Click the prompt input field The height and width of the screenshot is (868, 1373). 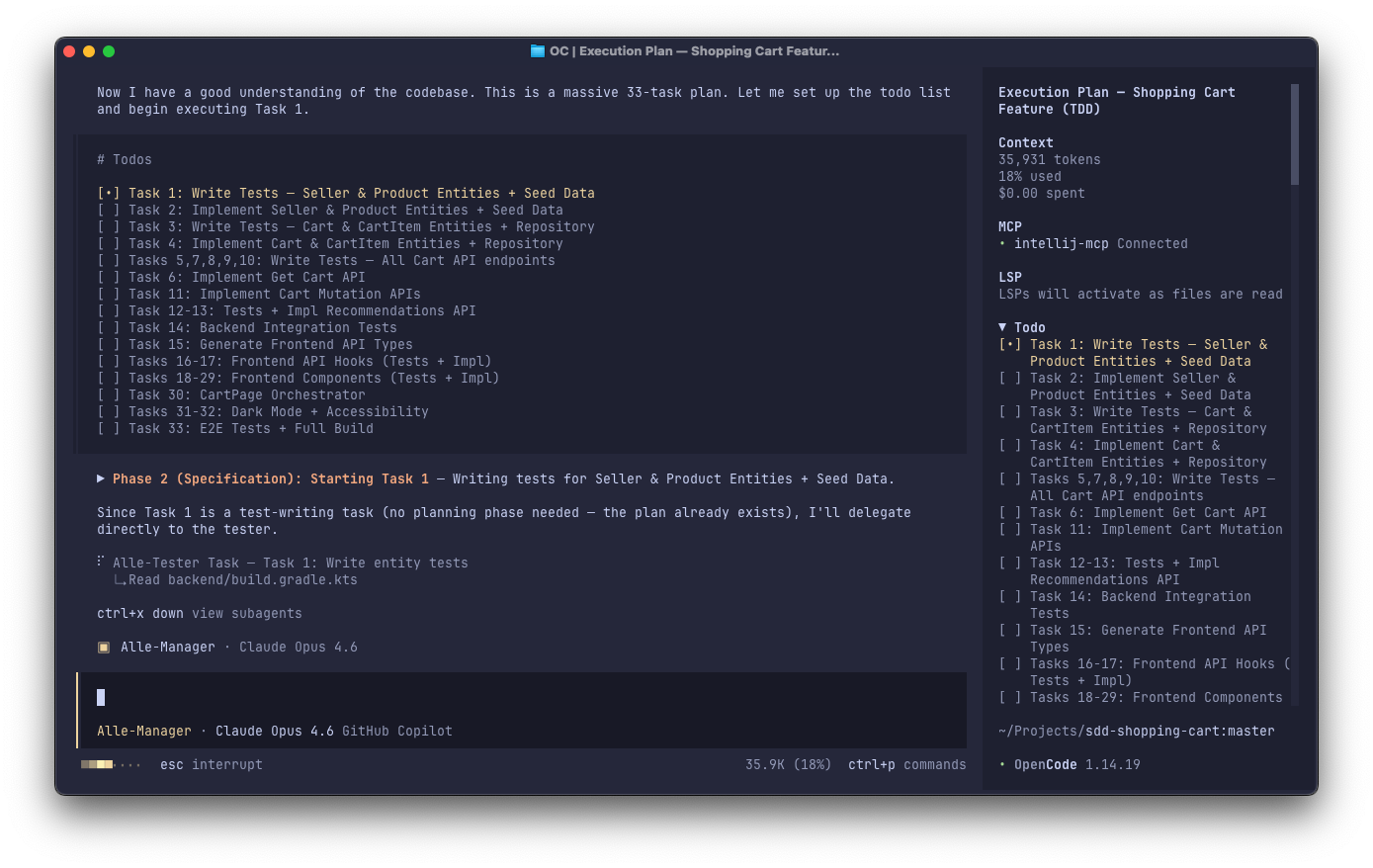tap(522, 698)
